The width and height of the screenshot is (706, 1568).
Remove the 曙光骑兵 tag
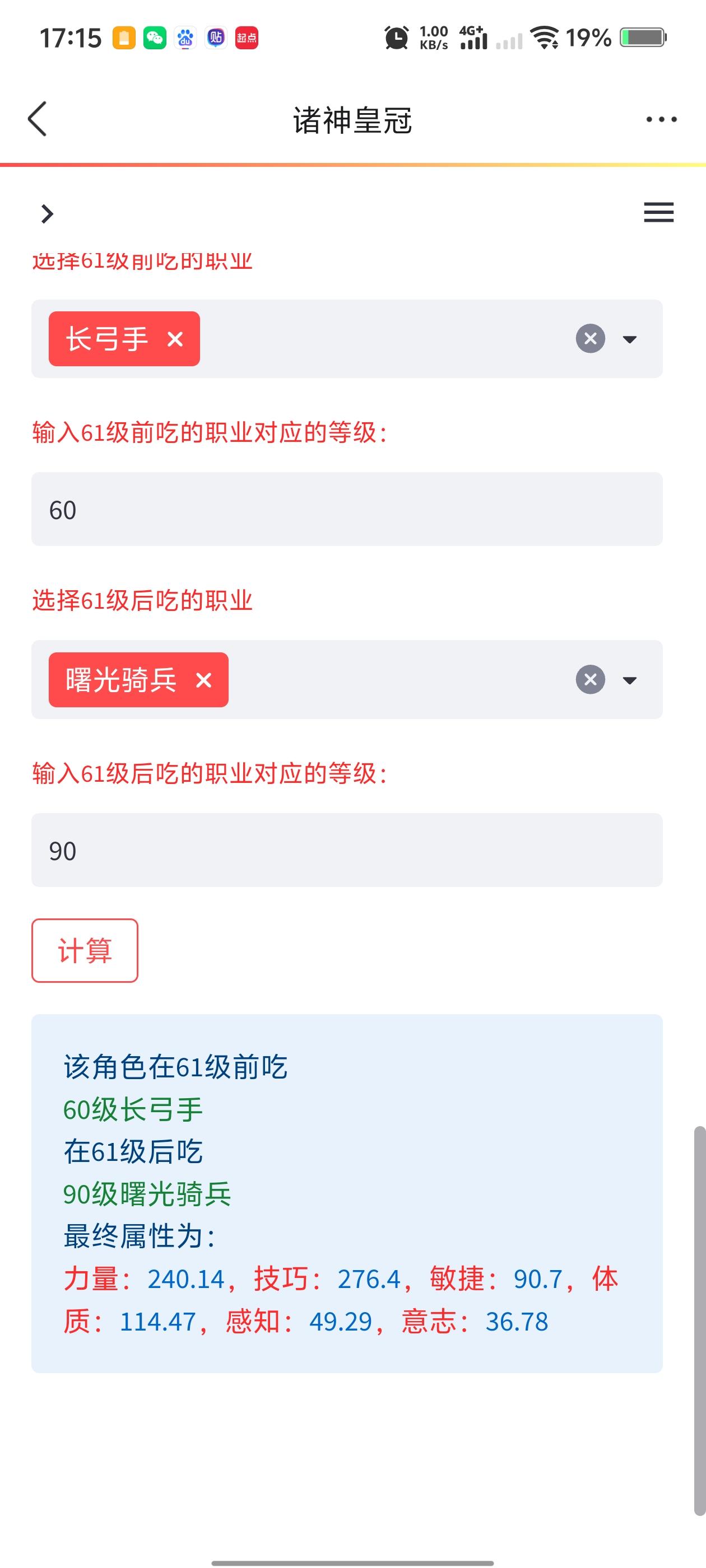click(x=203, y=680)
